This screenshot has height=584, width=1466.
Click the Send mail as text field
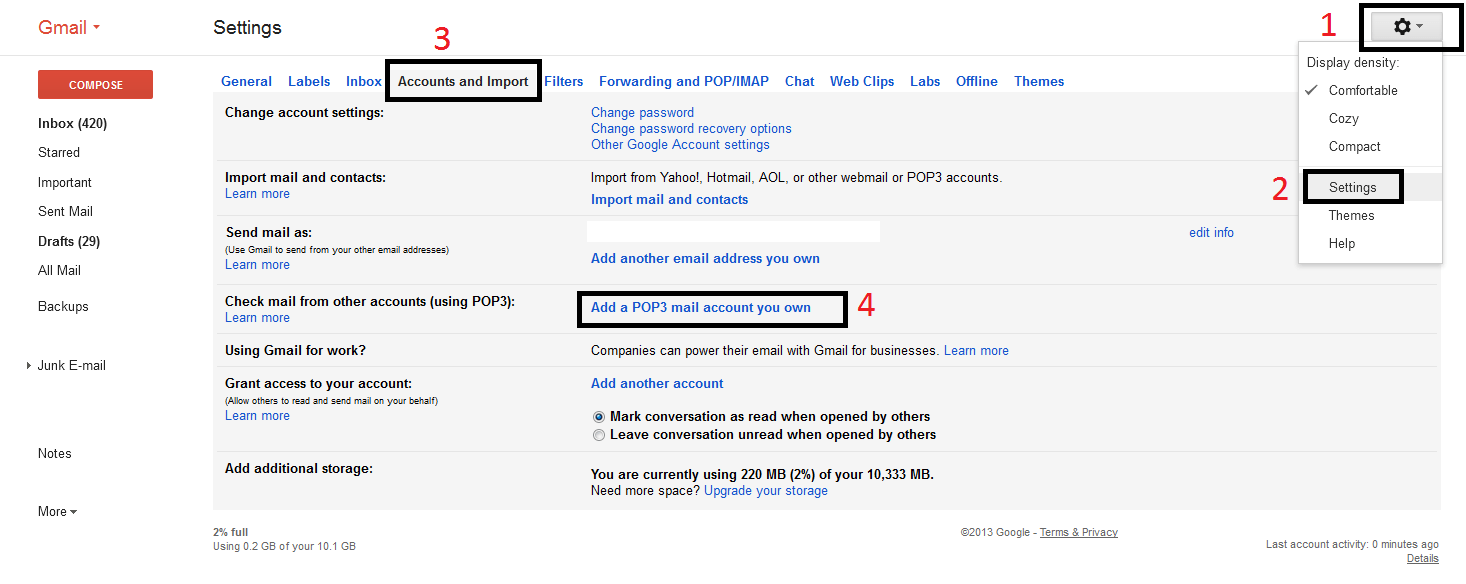[733, 231]
